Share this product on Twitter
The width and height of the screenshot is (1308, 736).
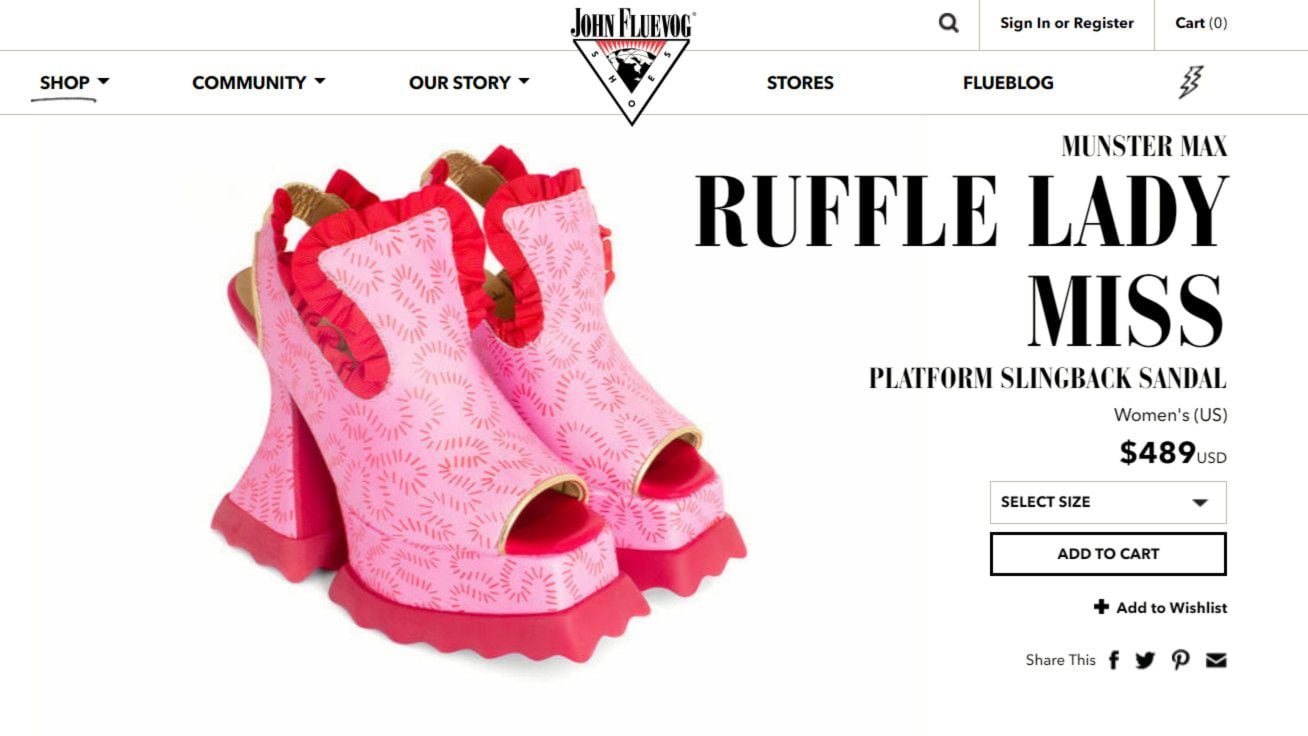1145,660
